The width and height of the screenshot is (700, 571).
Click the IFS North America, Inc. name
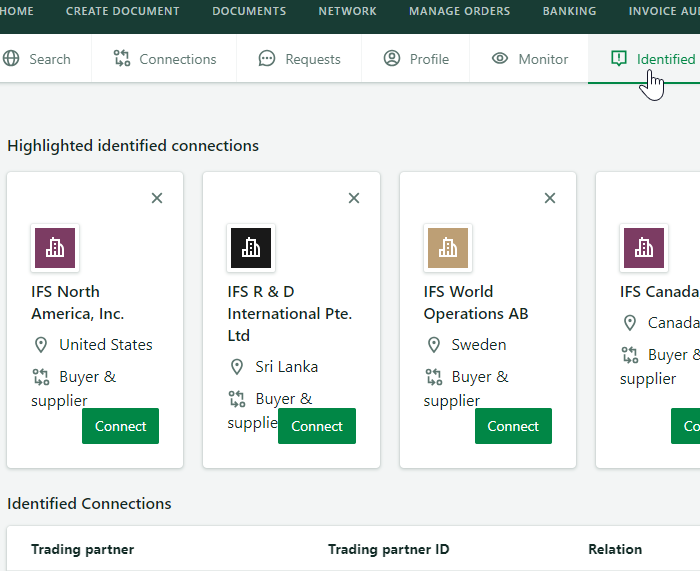tap(78, 303)
